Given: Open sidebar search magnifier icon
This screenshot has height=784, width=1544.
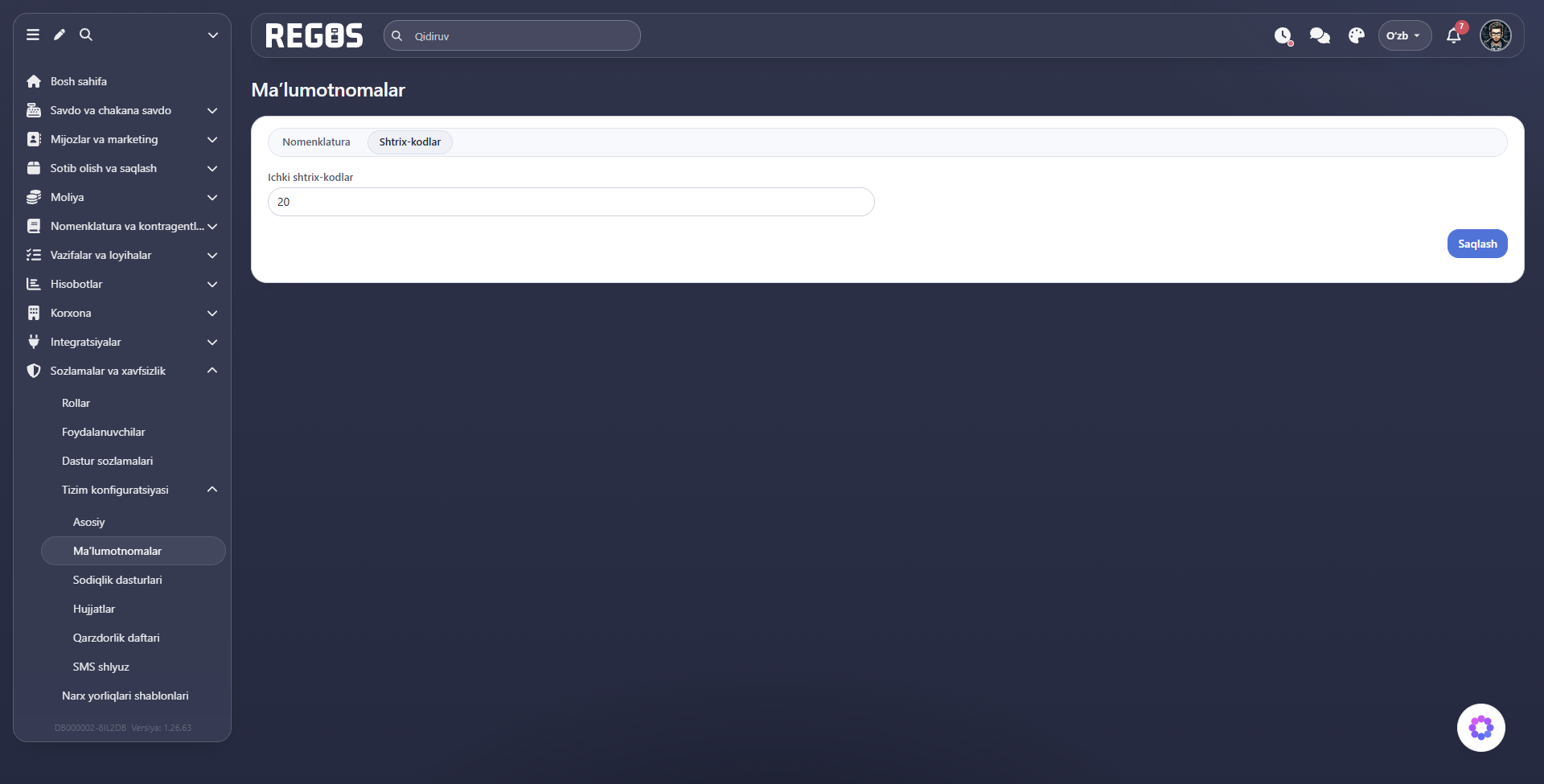Looking at the screenshot, I should point(86,35).
